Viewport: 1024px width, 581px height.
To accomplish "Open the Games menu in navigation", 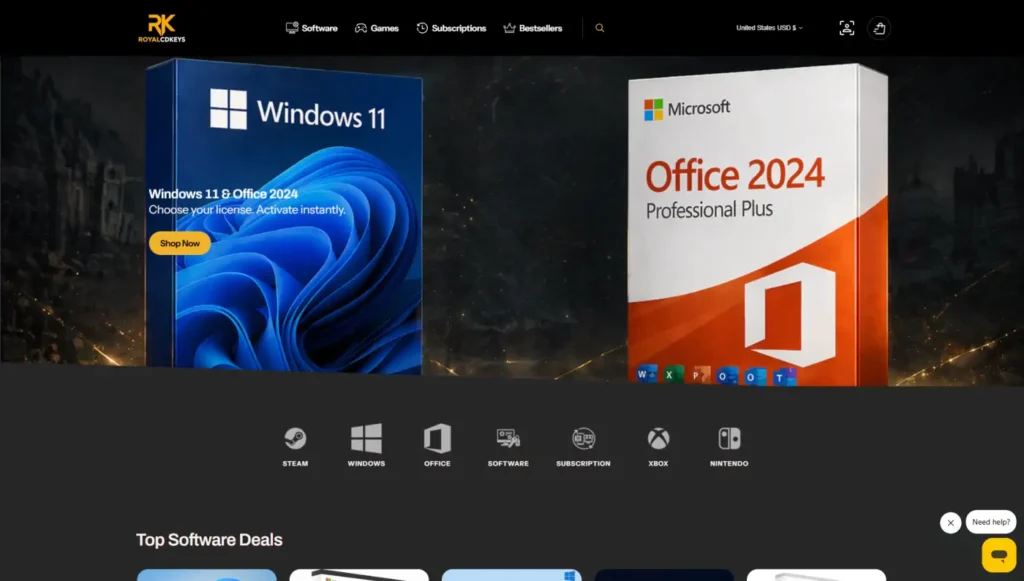I will point(377,28).
